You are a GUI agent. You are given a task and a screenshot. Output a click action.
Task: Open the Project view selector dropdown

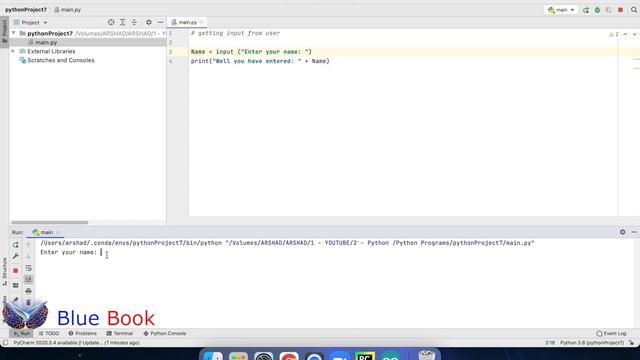coord(31,22)
